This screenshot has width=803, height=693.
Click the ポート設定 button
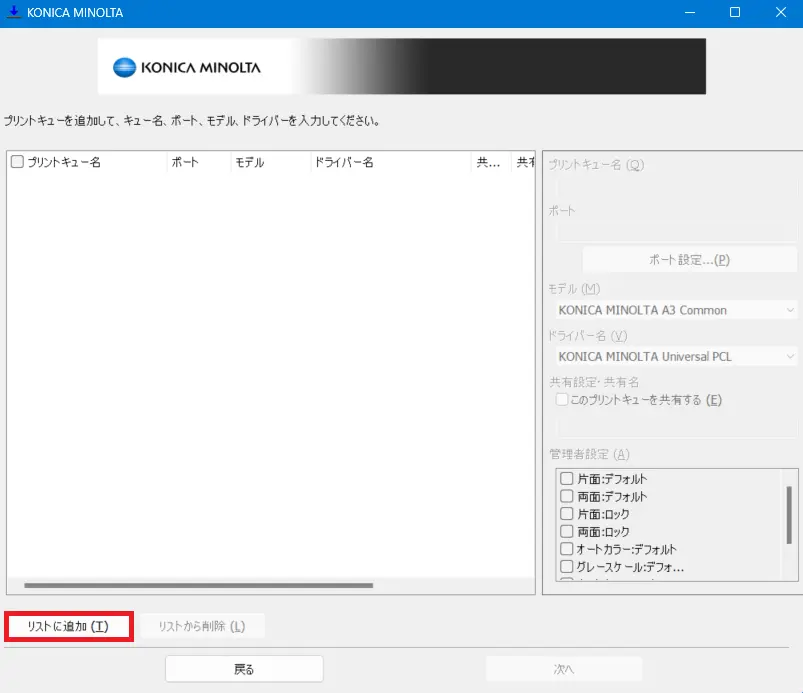tap(689, 260)
